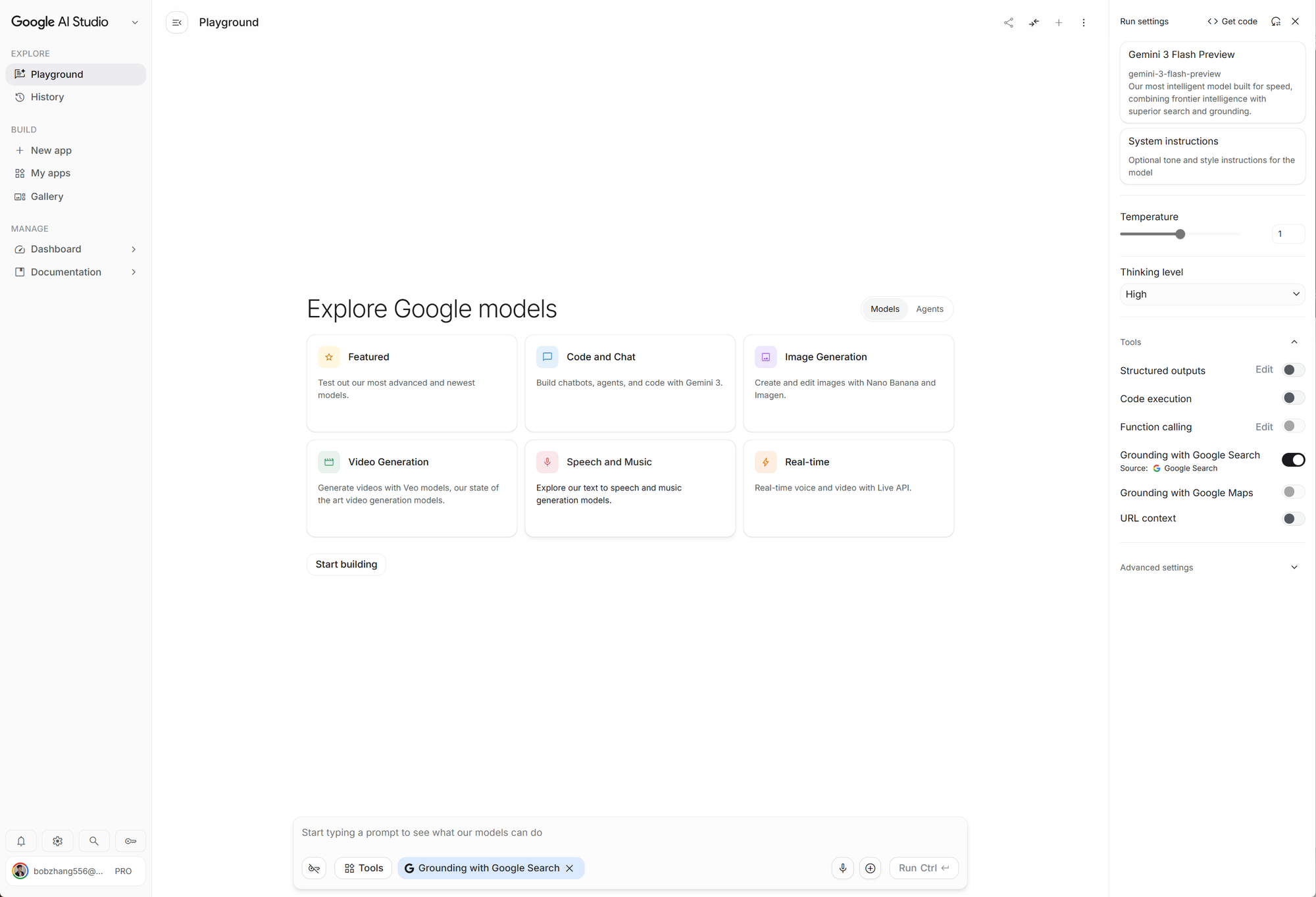Click the Featured star icon

click(x=329, y=357)
